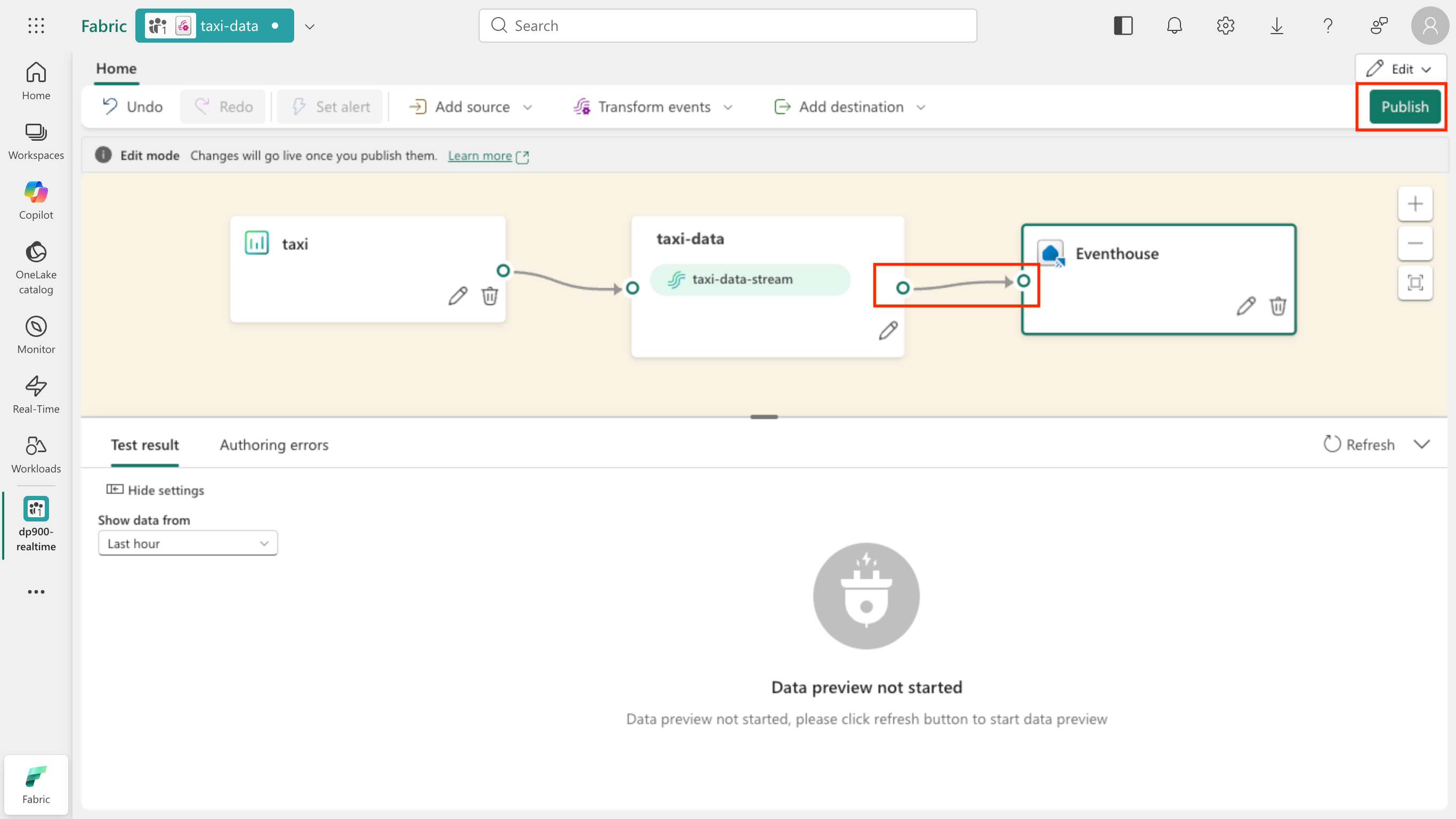Open the Edit mode dropdown
Viewport: 1456px width, 819px height.
[1400, 69]
